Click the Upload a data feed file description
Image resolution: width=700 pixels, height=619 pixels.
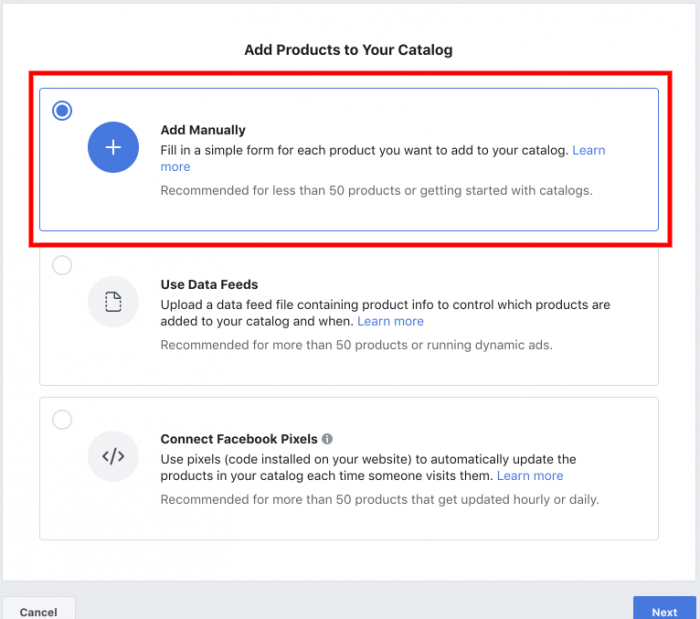(x=385, y=313)
